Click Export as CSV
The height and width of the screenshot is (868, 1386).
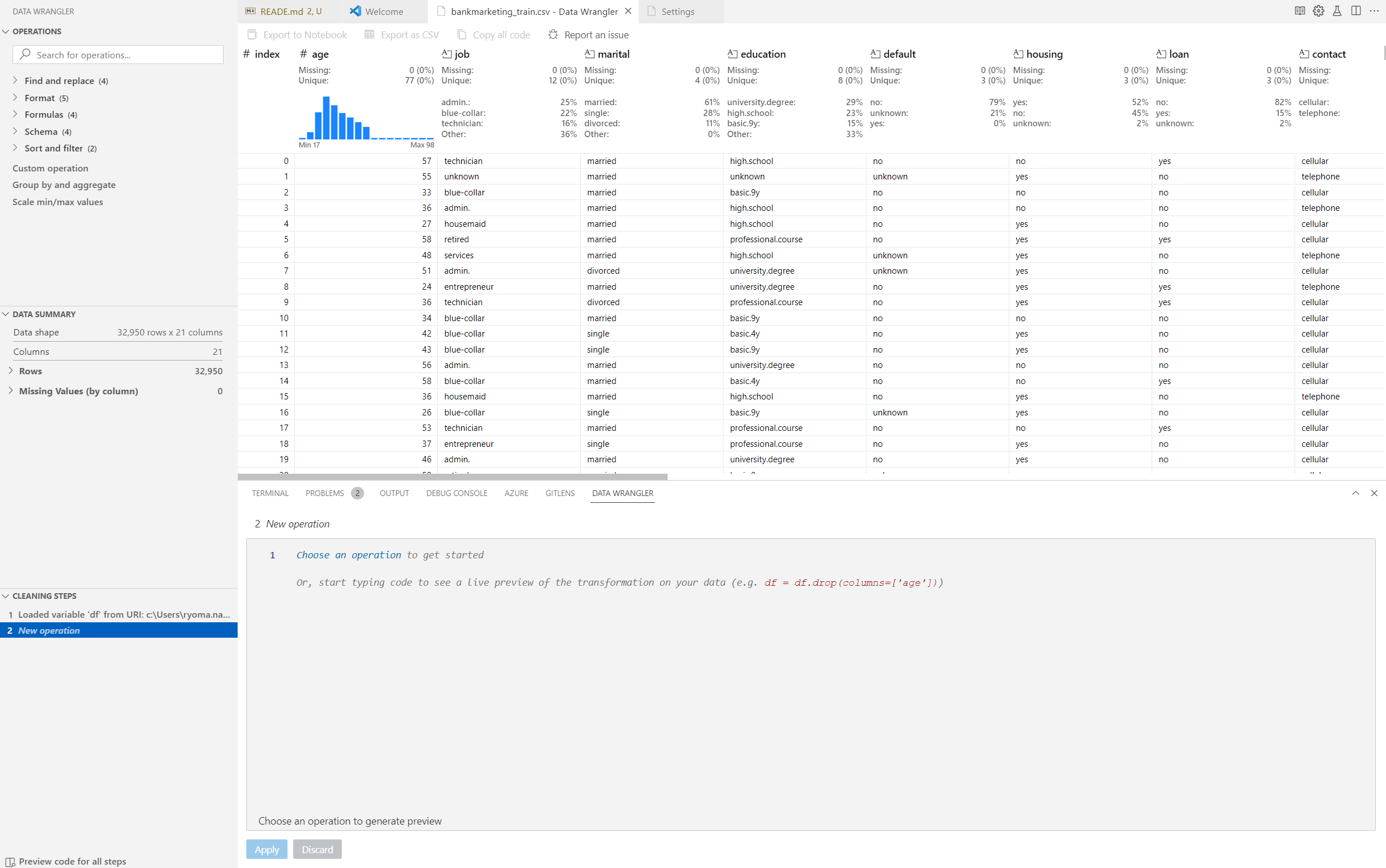tap(409, 34)
